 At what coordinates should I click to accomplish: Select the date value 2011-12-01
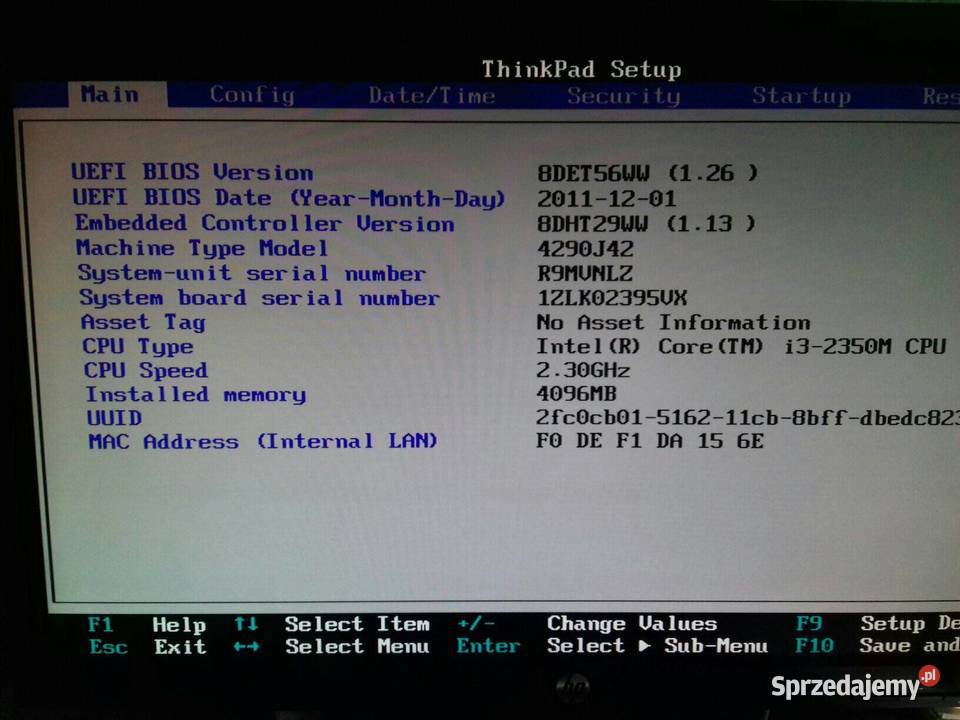[607, 199]
